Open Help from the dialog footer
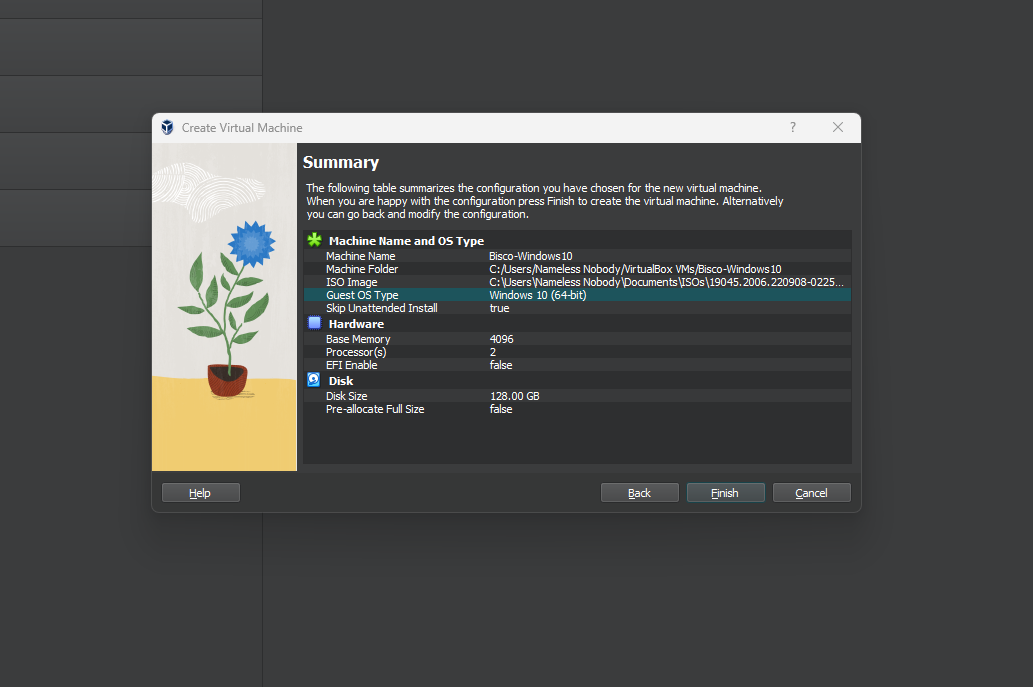Image resolution: width=1033 pixels, height=687 pixels. pyautogui.click(x=200, y=492)
